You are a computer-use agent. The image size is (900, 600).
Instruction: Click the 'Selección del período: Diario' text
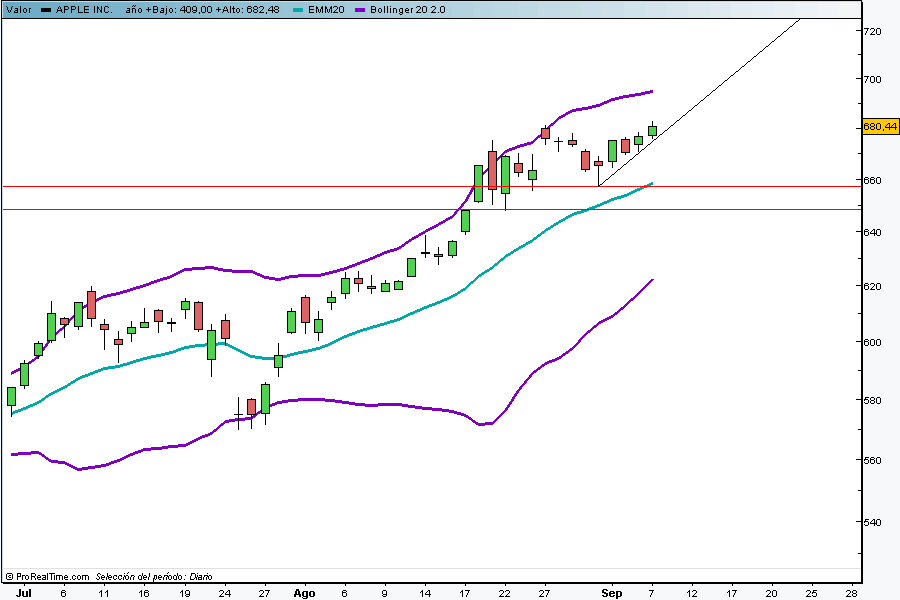(154, 577)
